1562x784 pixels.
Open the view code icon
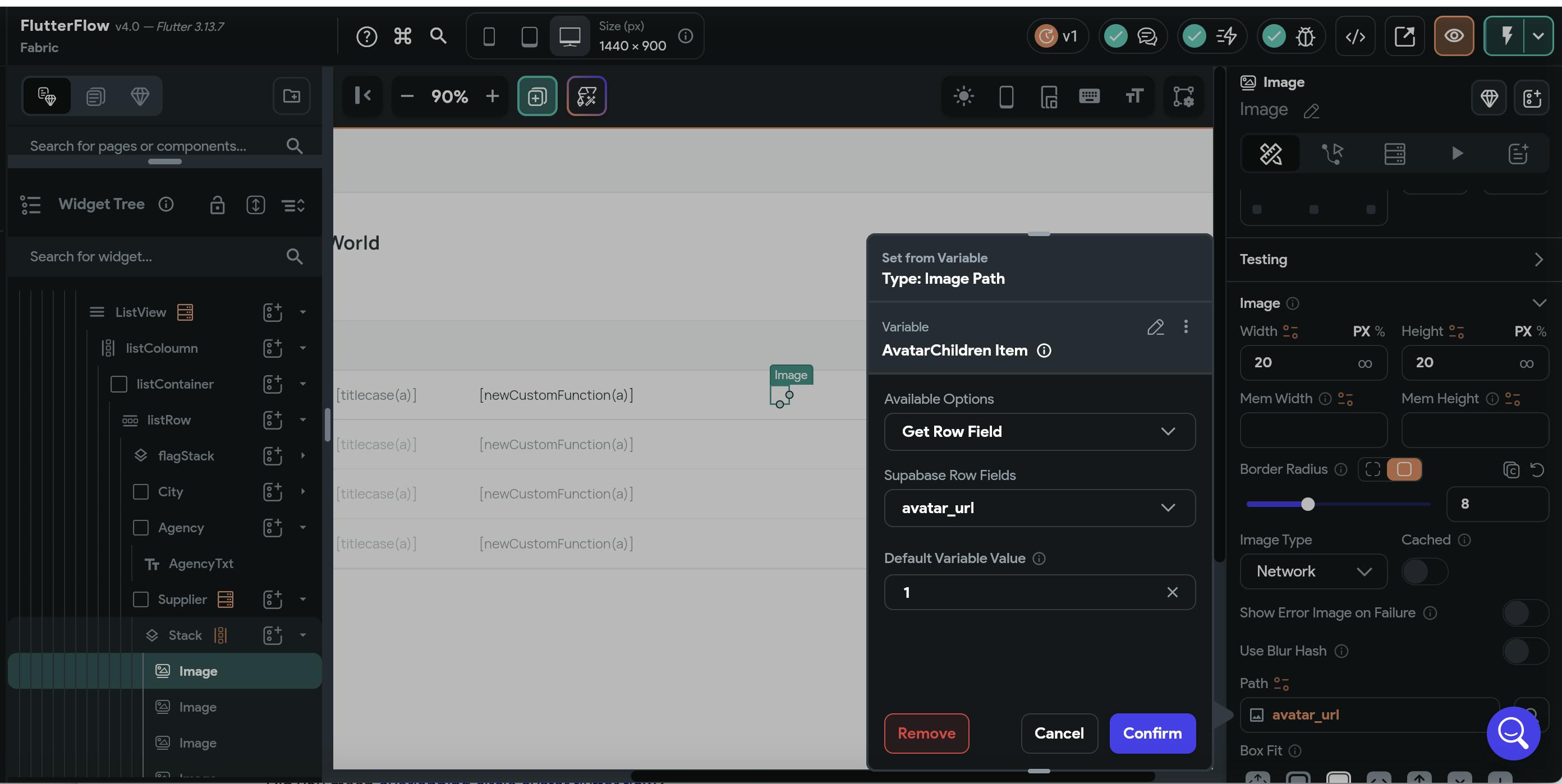1354,36
